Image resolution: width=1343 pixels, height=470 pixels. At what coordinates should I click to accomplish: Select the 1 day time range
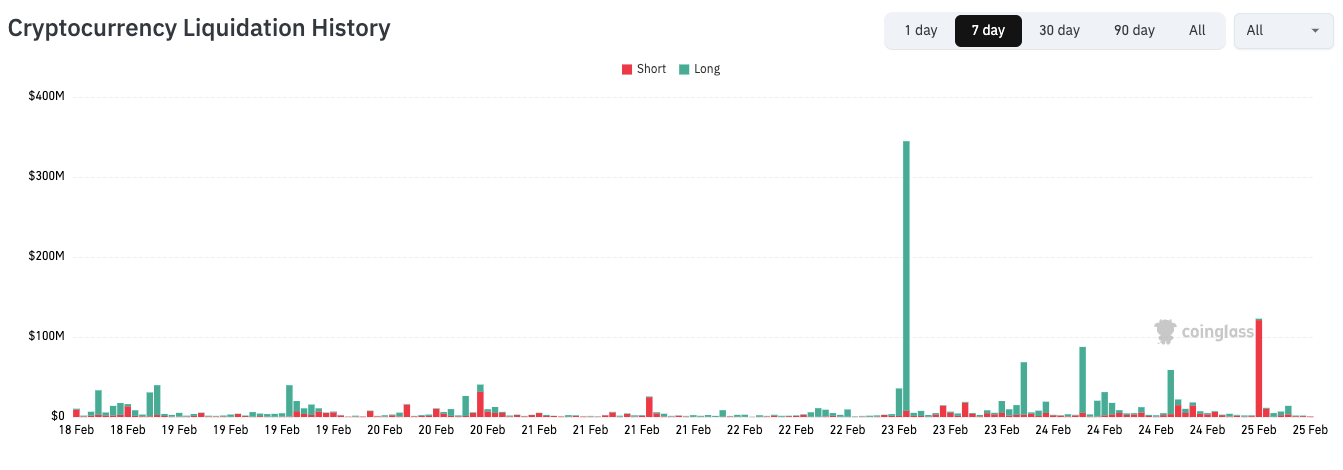(x=920, y=30)
